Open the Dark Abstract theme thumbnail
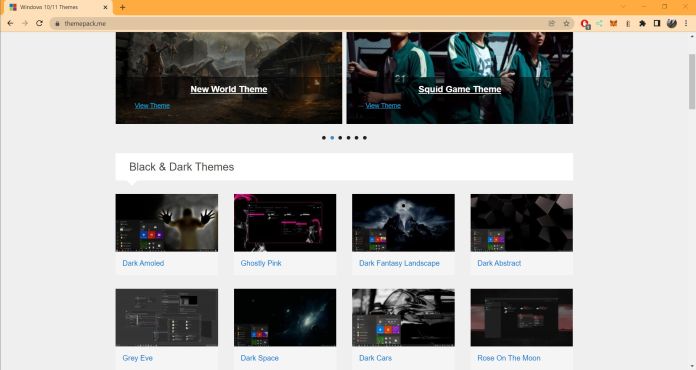The image size is (696, 370). pos(522,223)
